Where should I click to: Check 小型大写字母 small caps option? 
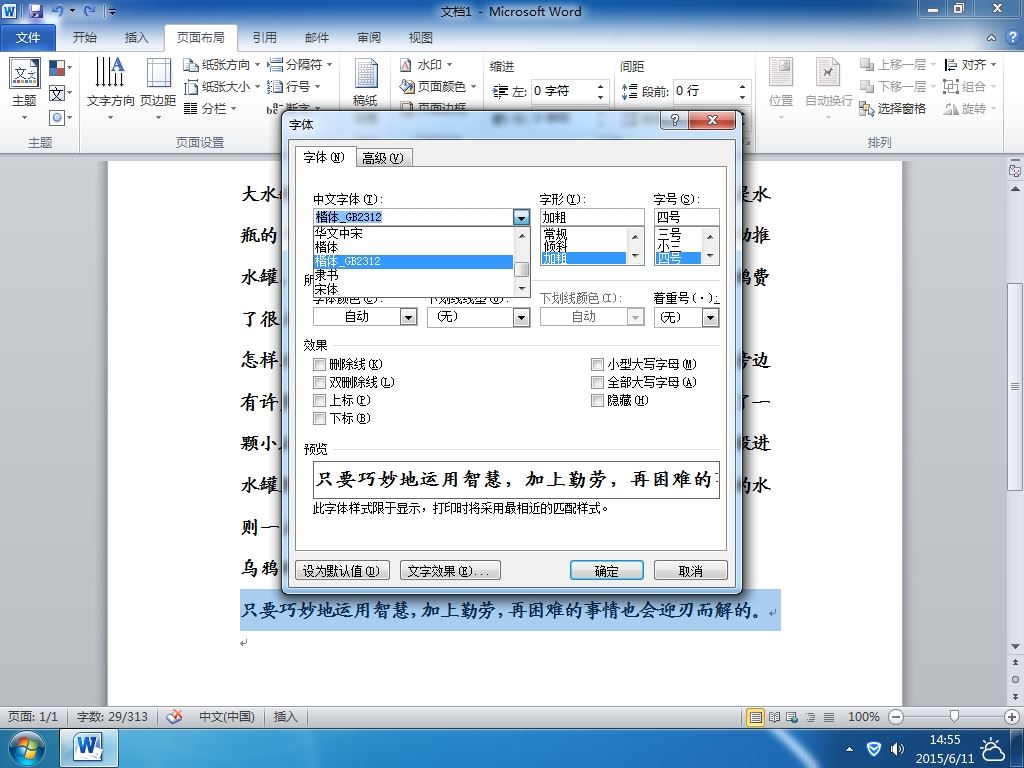tap(597, 364)
